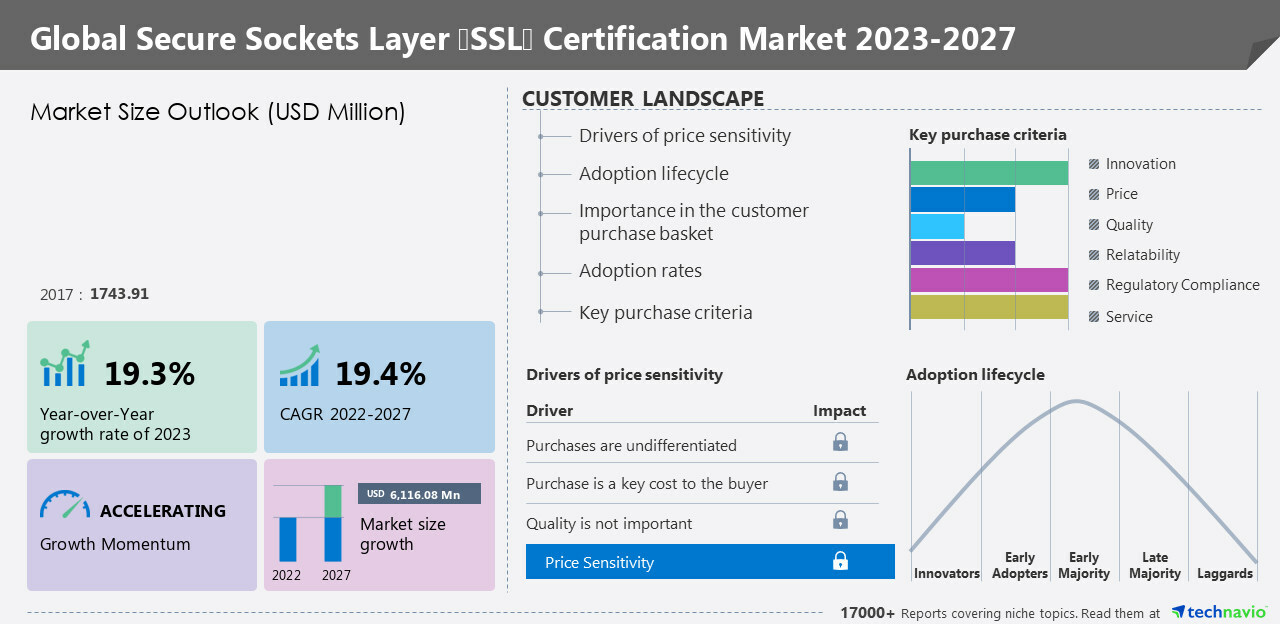Click the USD 6,116.08 Mn label
The width and height of the screenshot is (1280, 624).
[419, 494]
